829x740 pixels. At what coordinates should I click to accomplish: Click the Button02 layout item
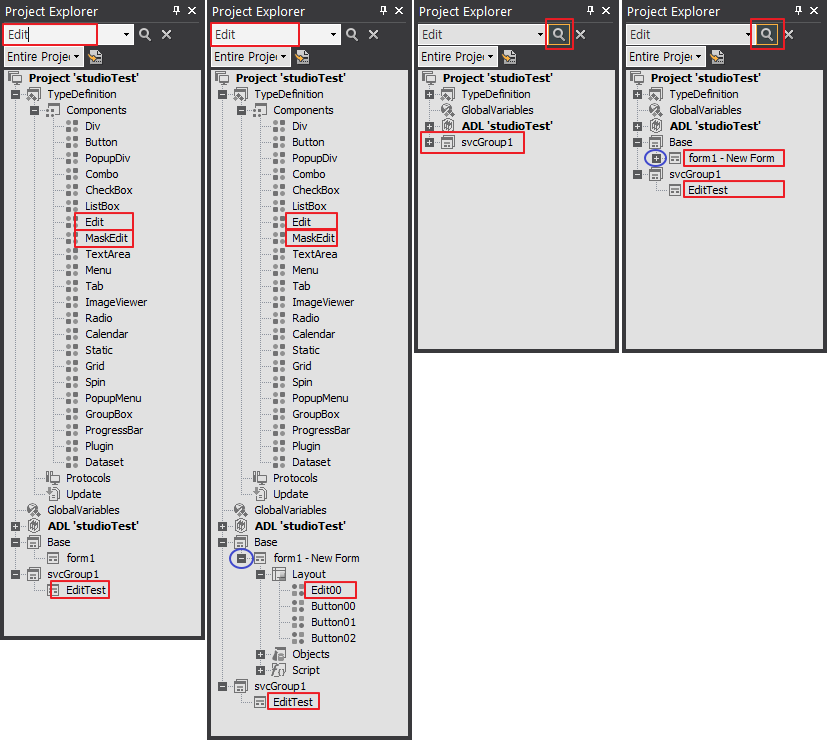tap(332, 638)
